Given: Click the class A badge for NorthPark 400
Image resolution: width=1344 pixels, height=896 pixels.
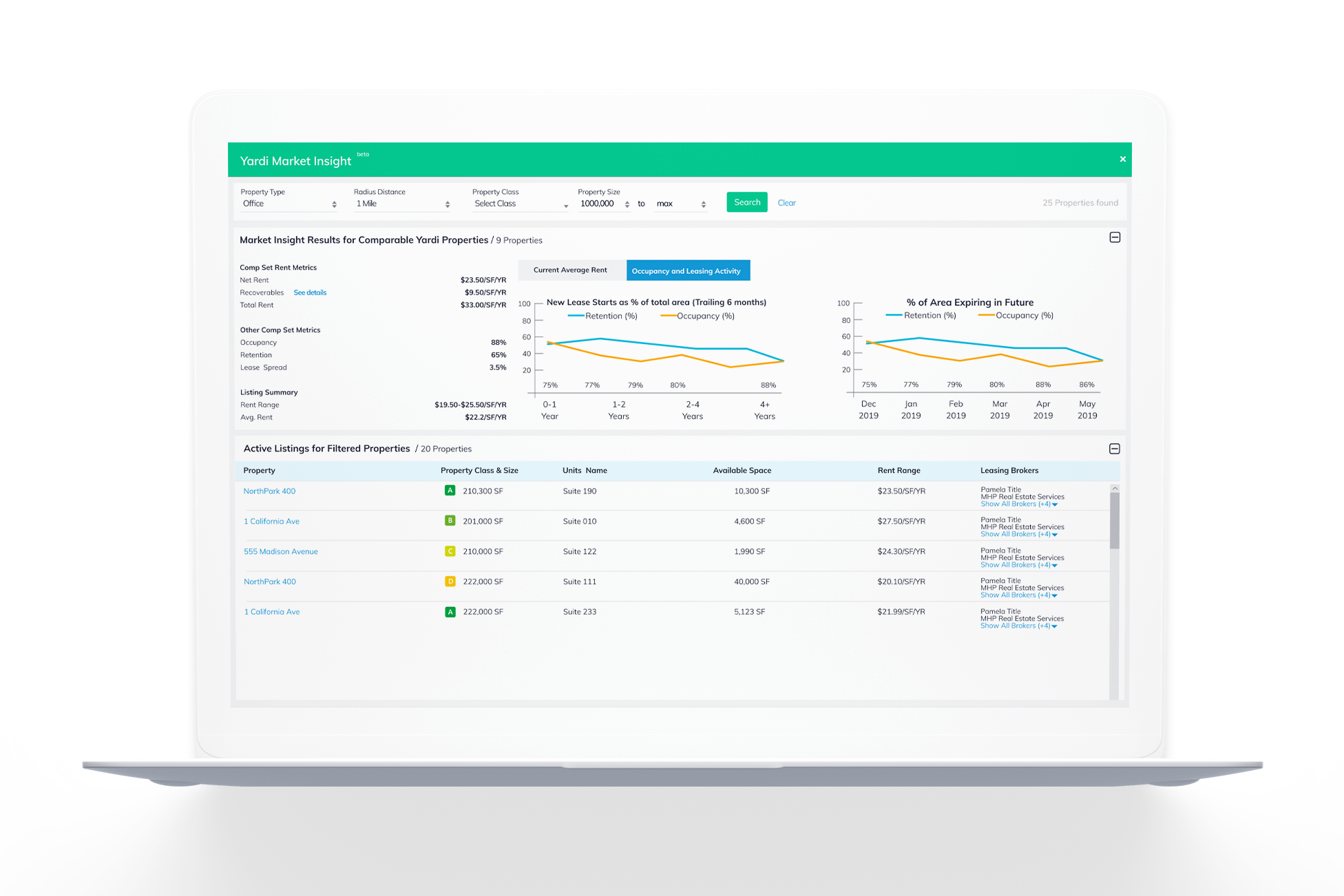Looking at the screenshot, I should click(450, 491).
